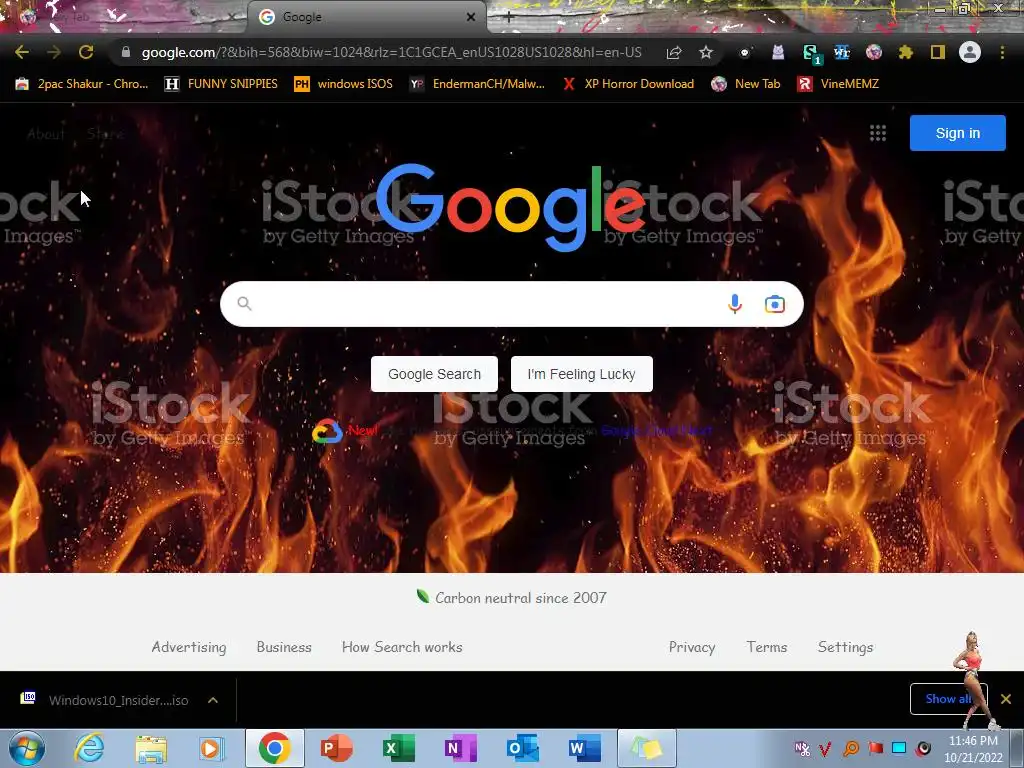Go back using the browser back arrow
Viewport: 1024px width, 768px height.
click(x=22, y=52)
